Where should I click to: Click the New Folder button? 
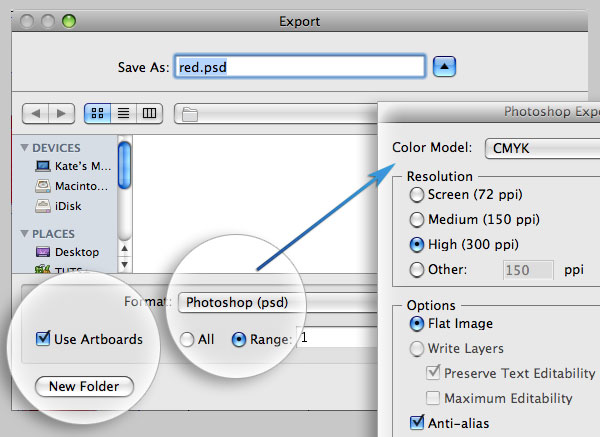(84, 386)
